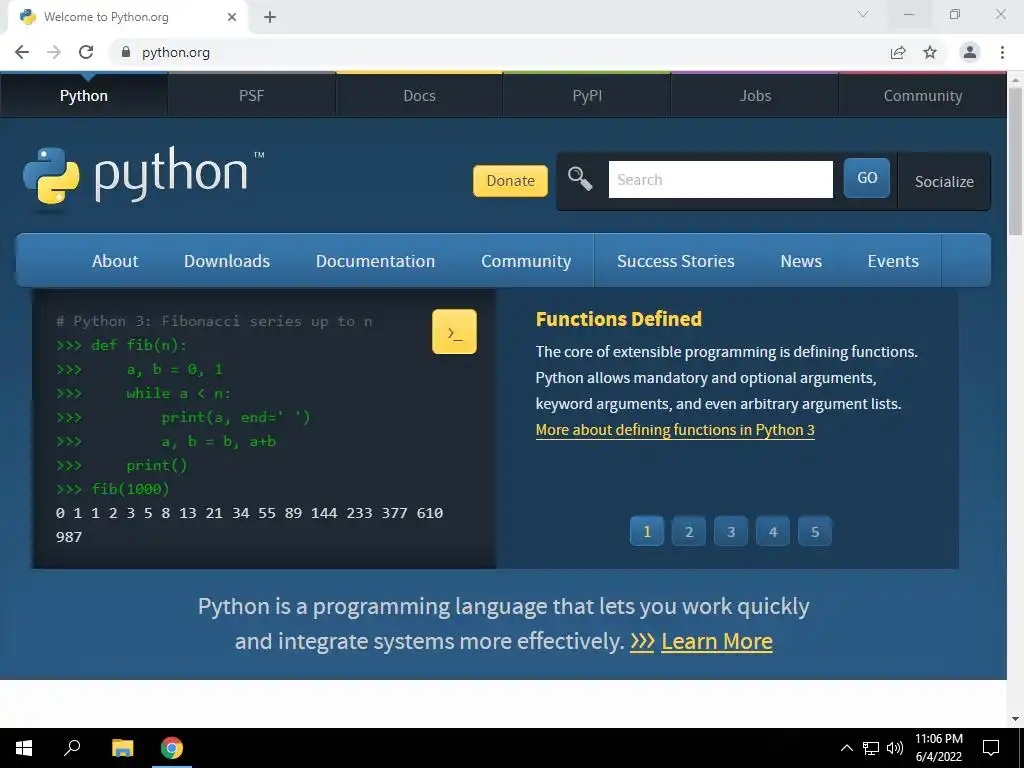1024x768 pixels.
Task: Open network status tray icon
Action: [871, 748]
